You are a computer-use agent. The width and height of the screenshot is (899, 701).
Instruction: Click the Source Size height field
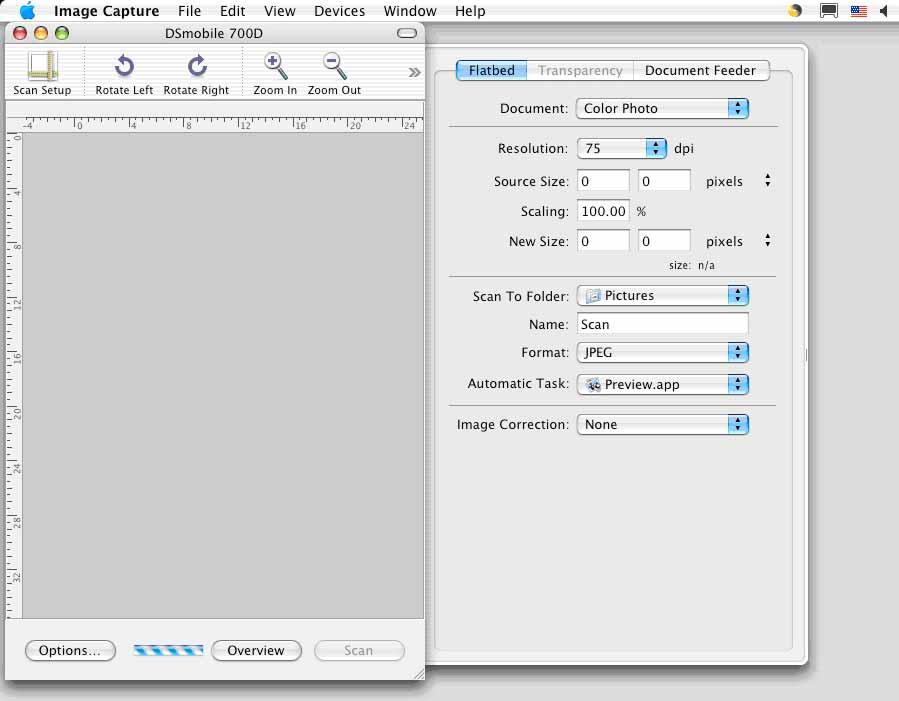point(664,181)
